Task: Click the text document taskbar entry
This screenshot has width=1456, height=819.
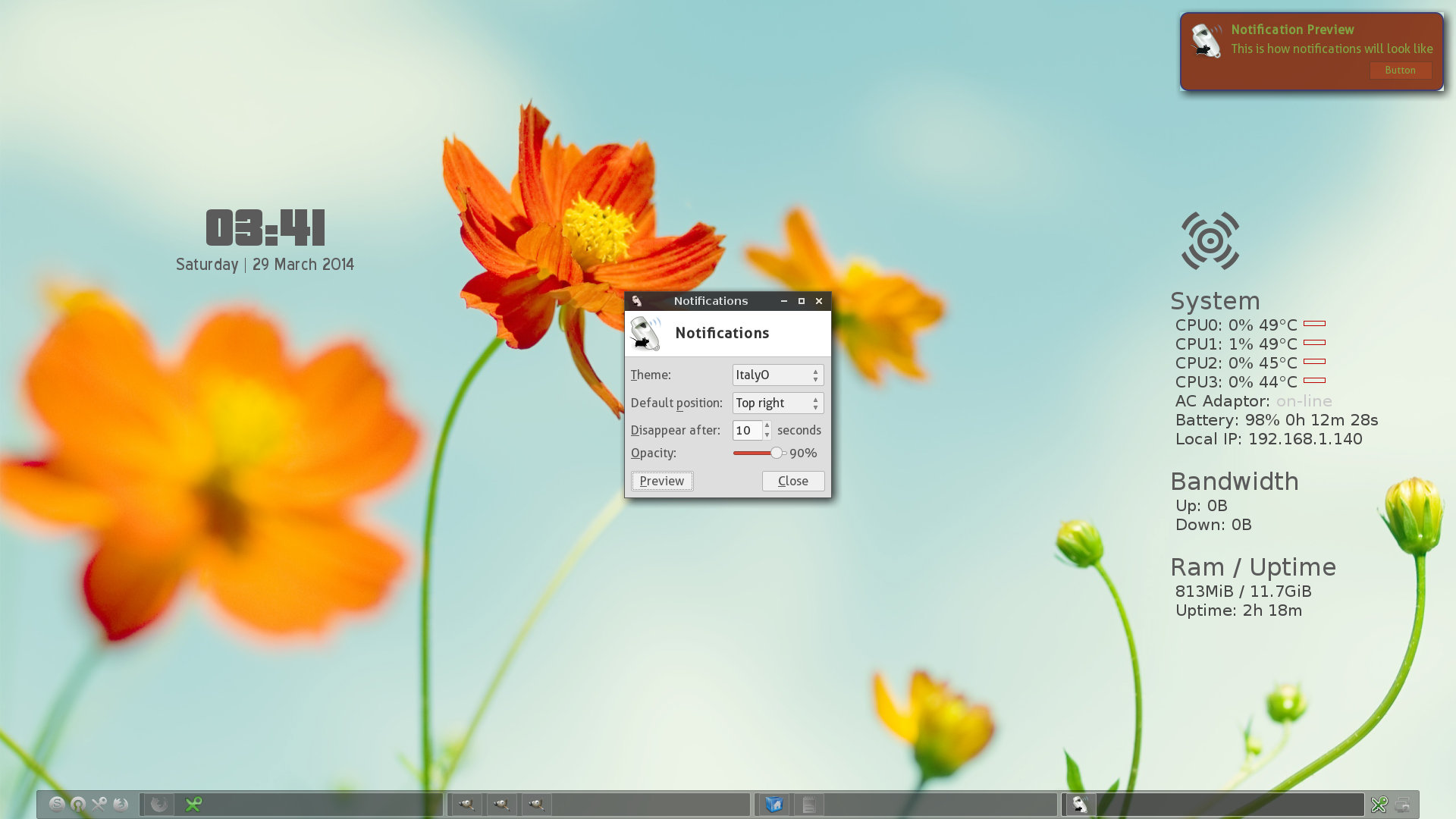Action: click(809, 805)
